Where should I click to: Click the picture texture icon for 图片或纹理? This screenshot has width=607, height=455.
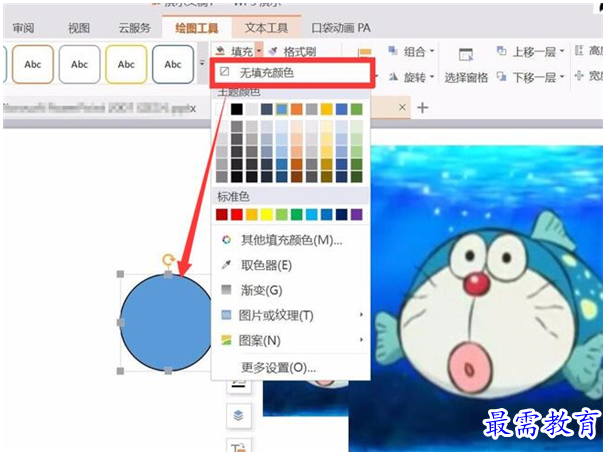226,314
